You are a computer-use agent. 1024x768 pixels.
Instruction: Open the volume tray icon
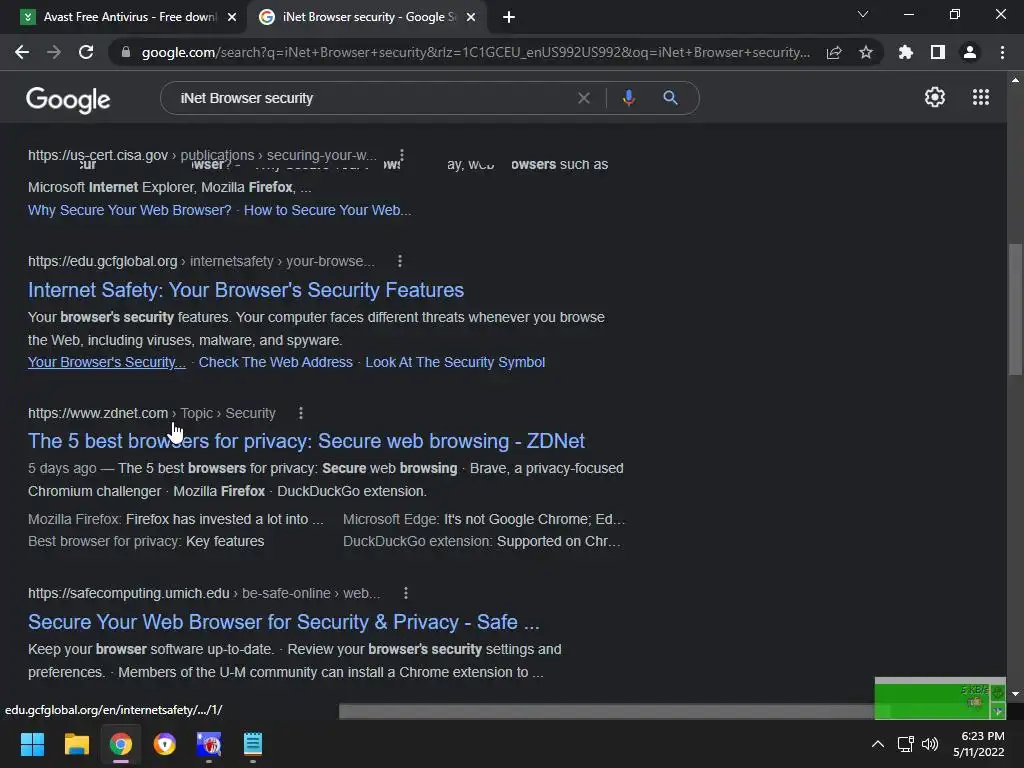click(929, 744)
